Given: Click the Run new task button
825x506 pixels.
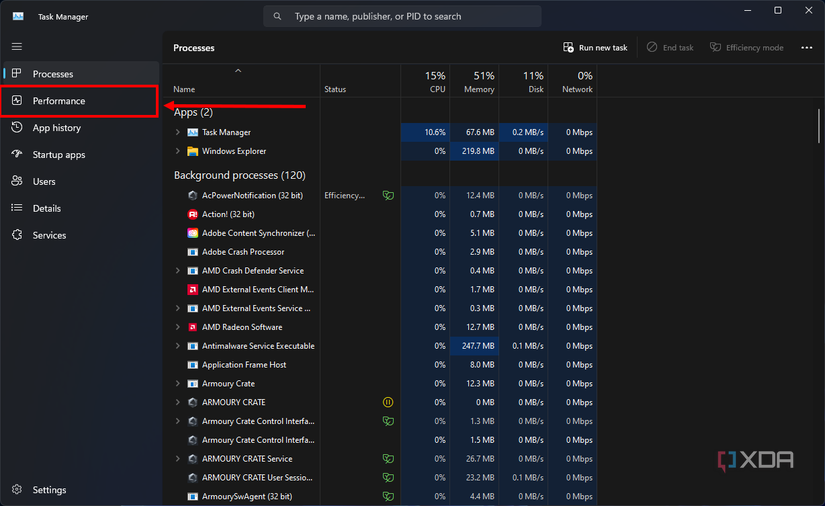Looking at the screenshot, I should (595, 47).
